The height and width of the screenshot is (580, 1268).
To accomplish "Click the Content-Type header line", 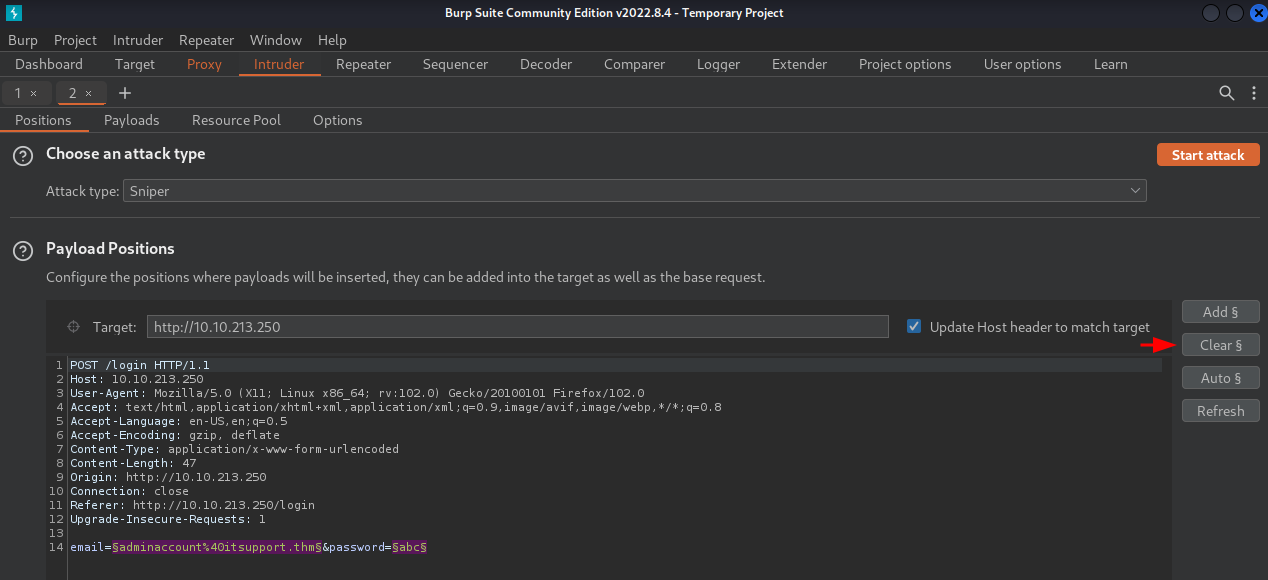I will pos(234,449).
